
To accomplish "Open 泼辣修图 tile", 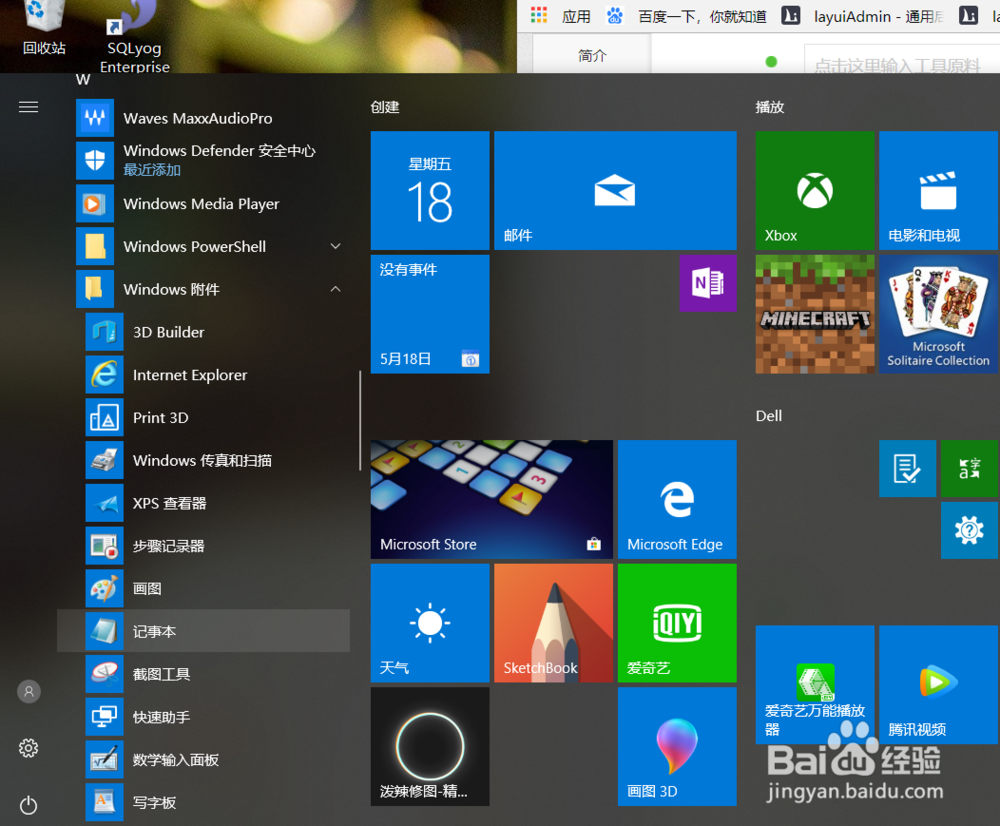I will 430,746.
